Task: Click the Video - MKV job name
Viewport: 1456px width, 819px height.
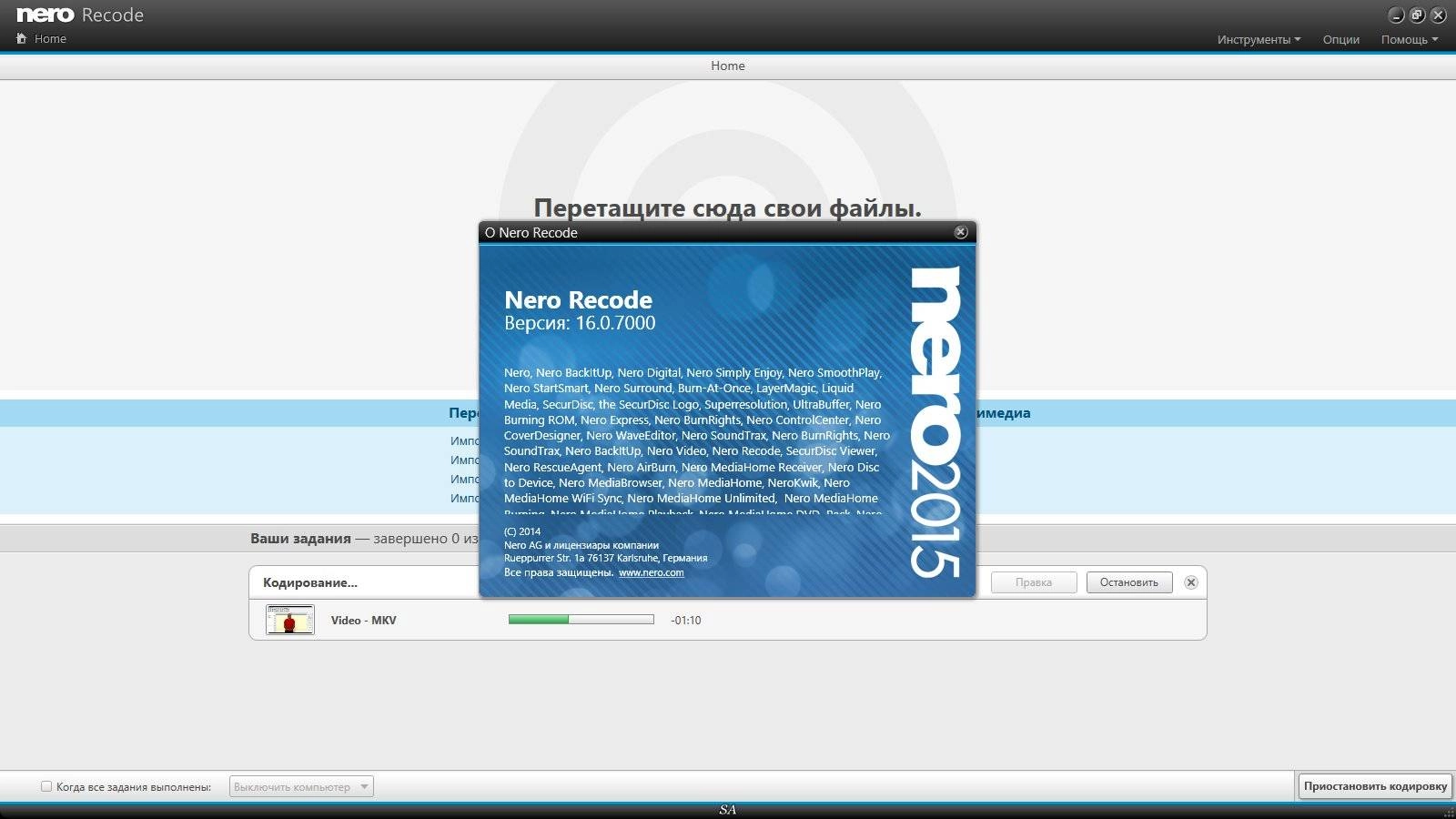Action: (x=363, y=620)
